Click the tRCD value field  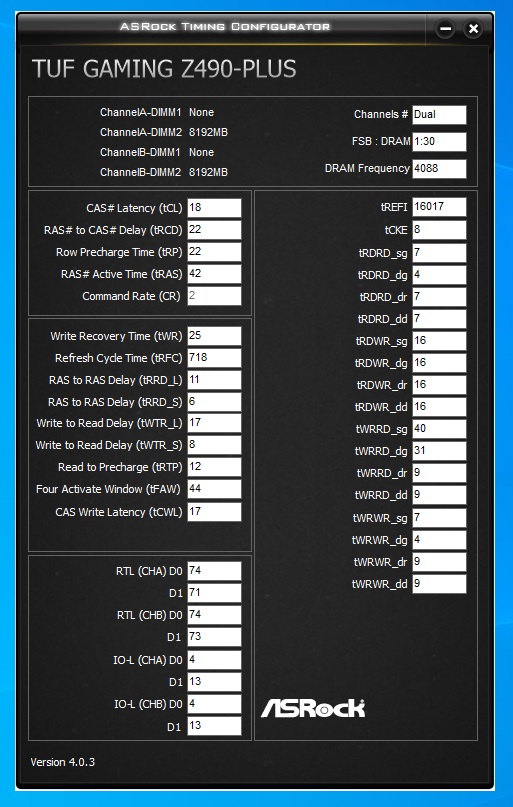pos(214,230)
